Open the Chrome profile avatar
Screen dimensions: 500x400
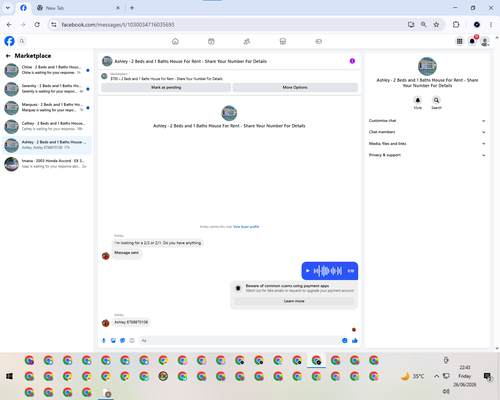pos(477,25)
